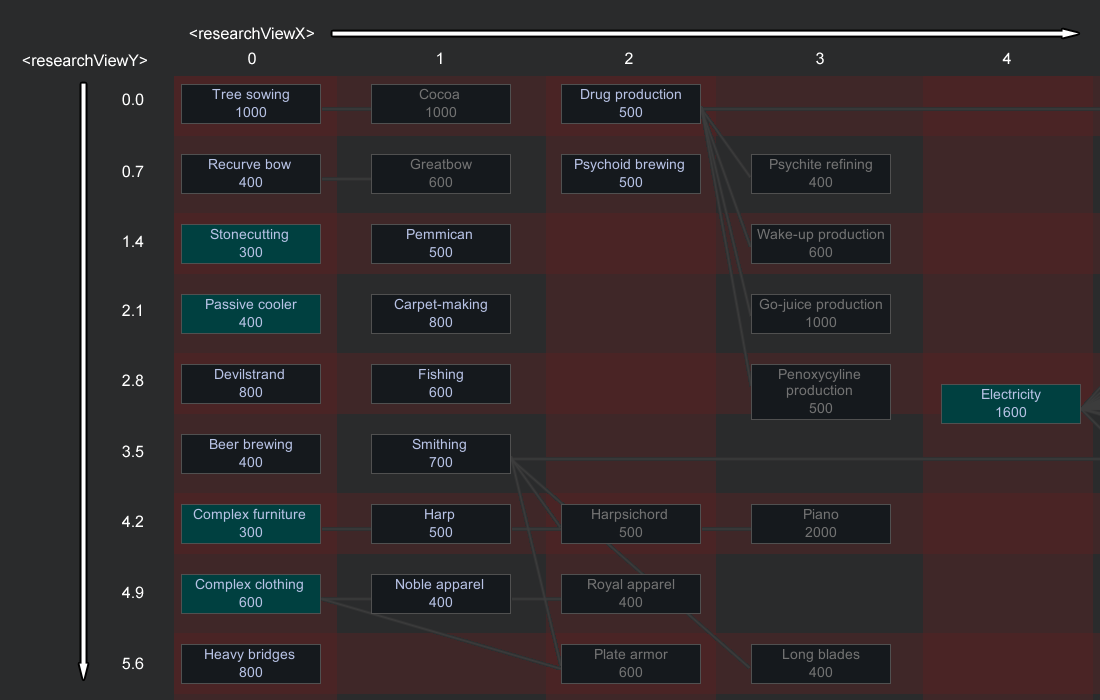Select the Heavy bridges project
Screen dimensions: 1100x700
coord(251,664)
